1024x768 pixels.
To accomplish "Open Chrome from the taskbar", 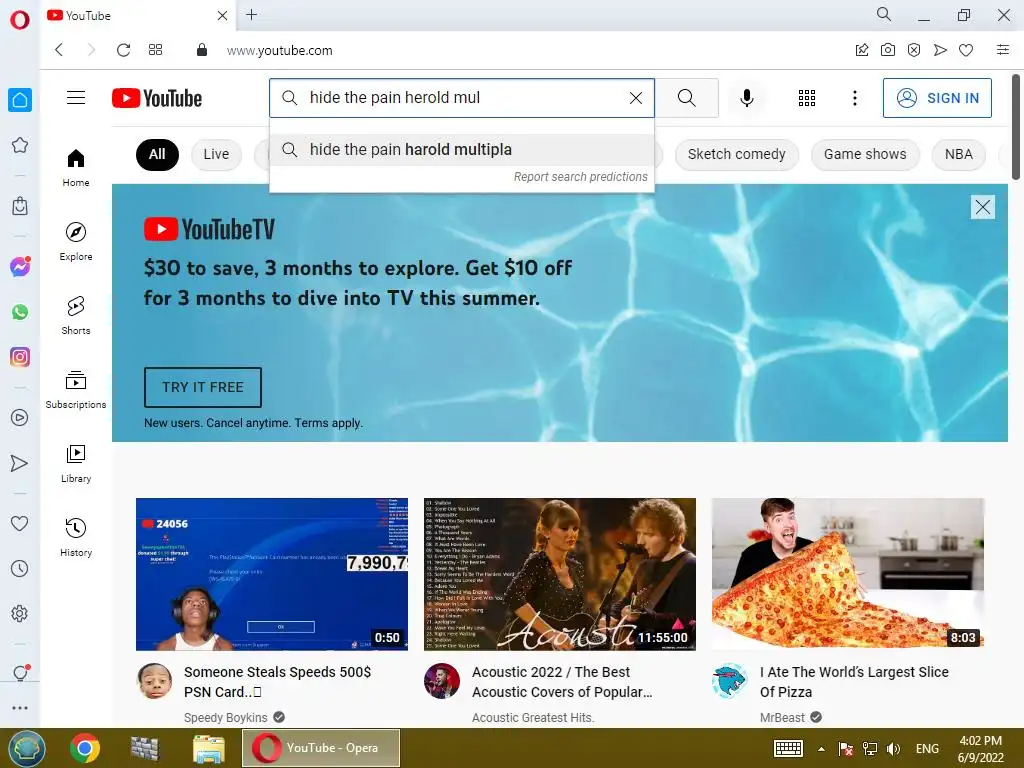I will (85, 748).
